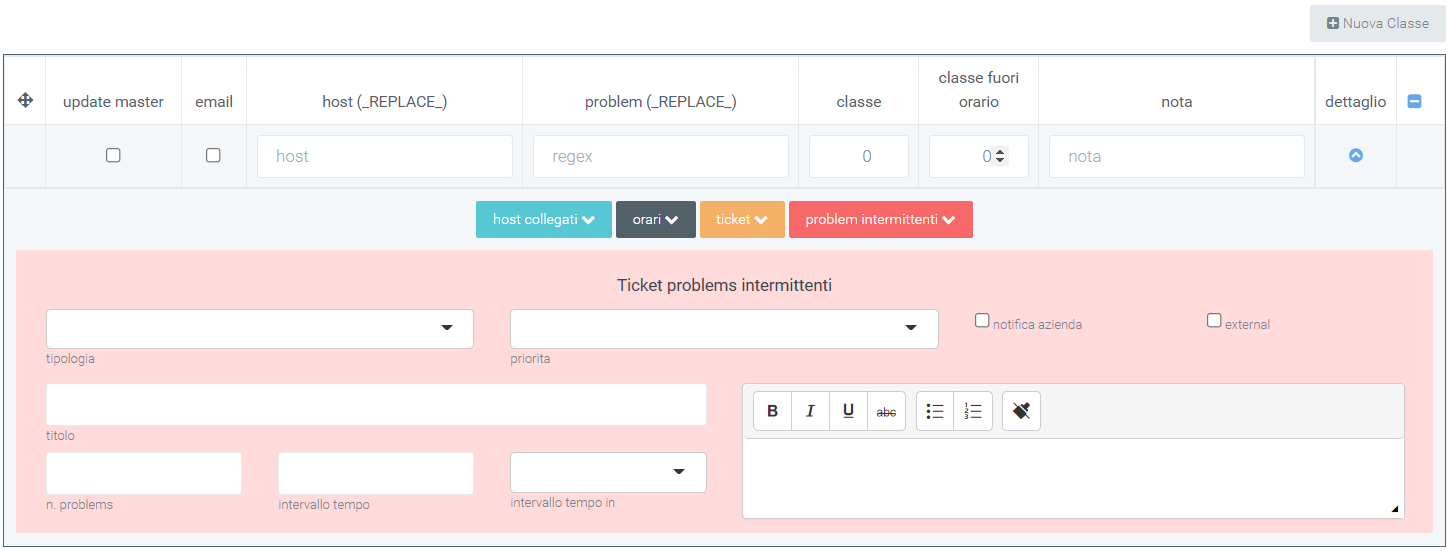The height and width of the screenshot is (551, 1450).
Task: Tick the email checkbox
Action: (213, 155)
